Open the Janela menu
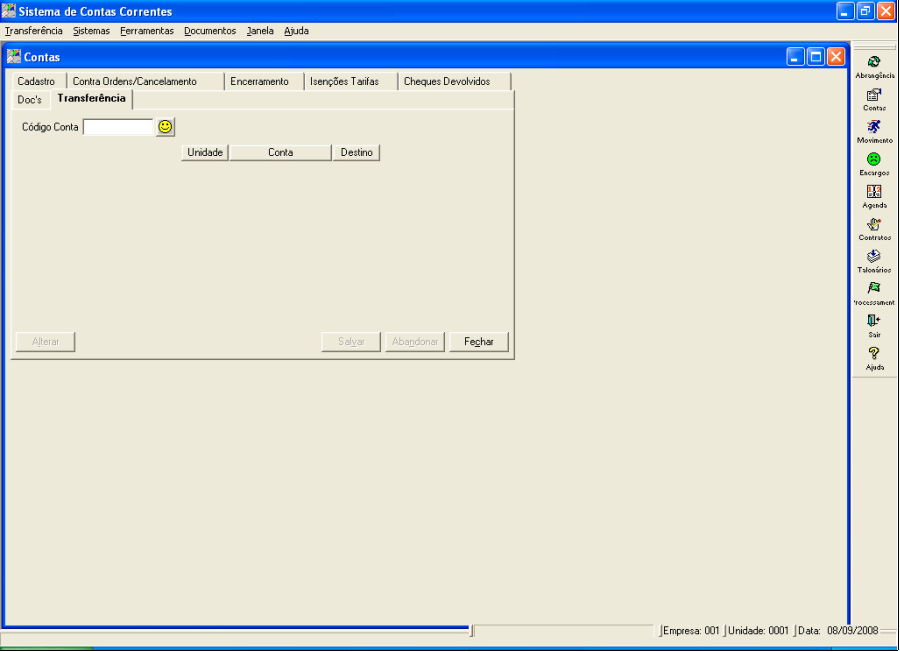Image resolution: width=900 pixels, height=652 pixels. 260,31
